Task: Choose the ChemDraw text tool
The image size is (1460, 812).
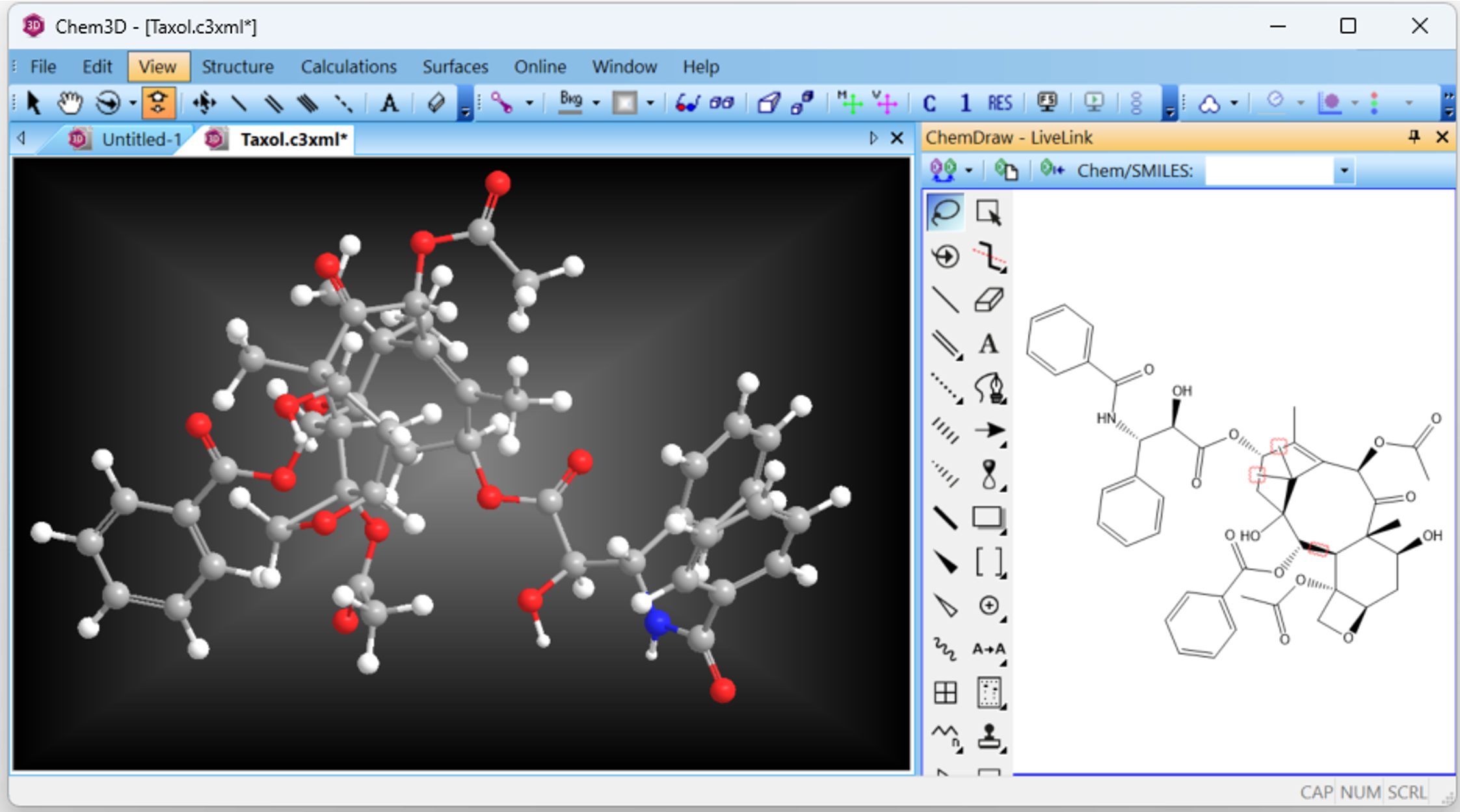Action: point(989,343)
